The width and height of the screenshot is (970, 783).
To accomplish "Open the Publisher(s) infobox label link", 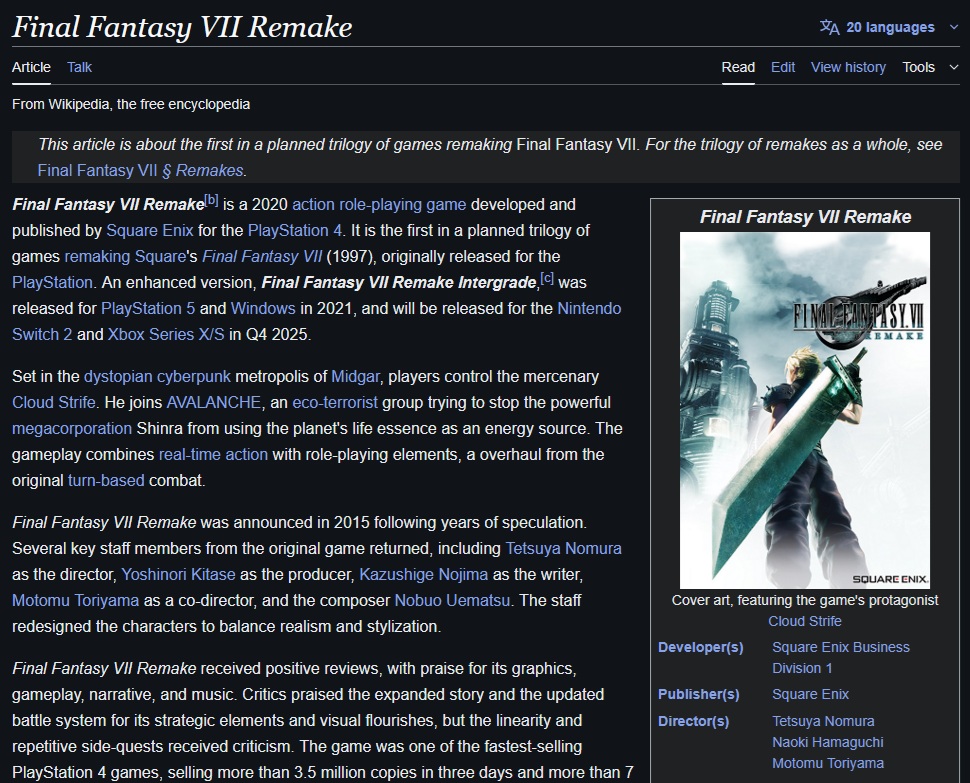I will 698,694.
